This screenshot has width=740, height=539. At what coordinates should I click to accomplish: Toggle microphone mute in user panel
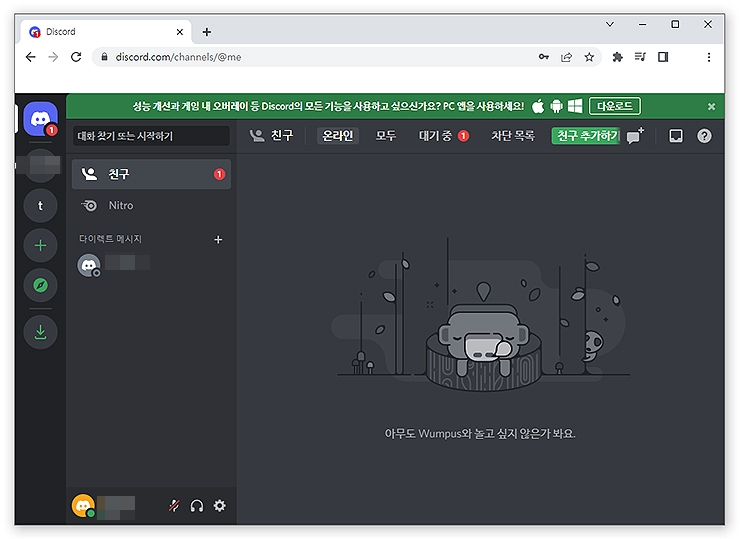tap(174, 506)
